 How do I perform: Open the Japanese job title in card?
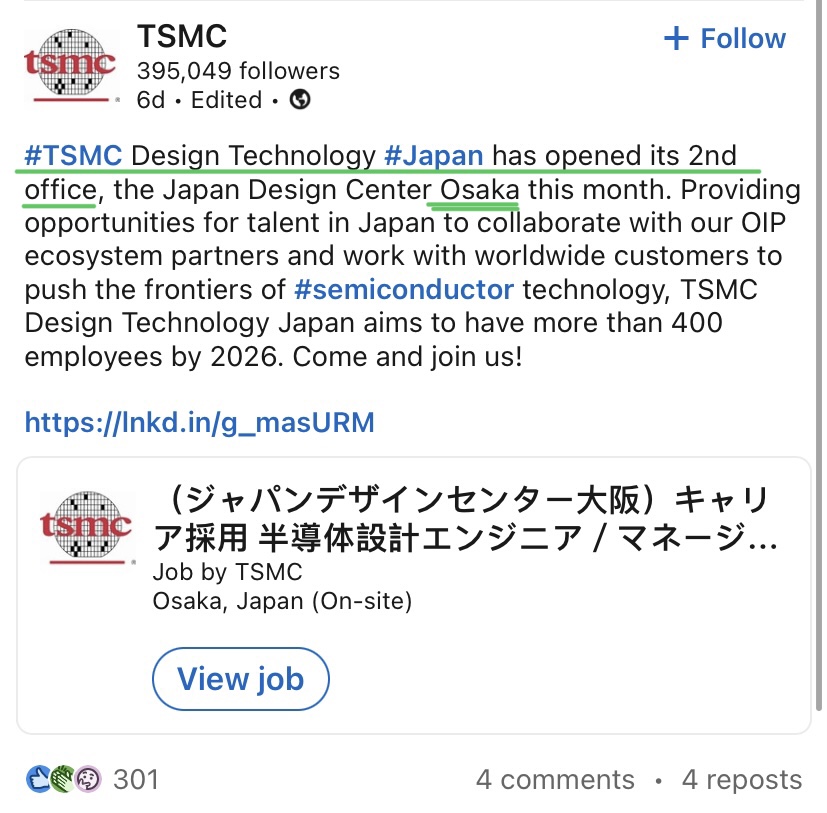(x=466, y=518)
